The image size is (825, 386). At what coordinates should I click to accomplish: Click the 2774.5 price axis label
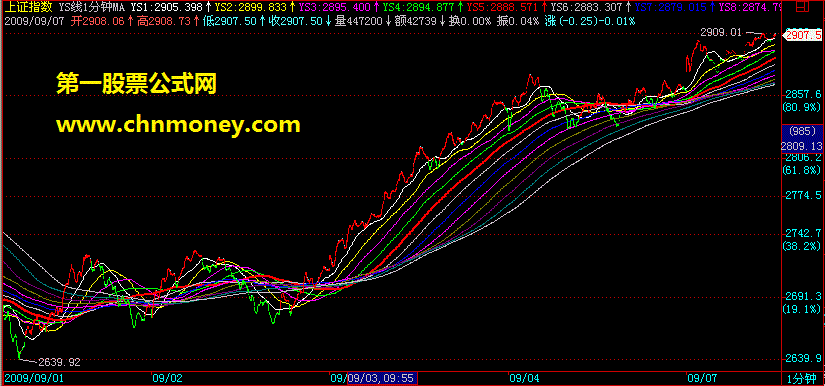click(803, 195)
